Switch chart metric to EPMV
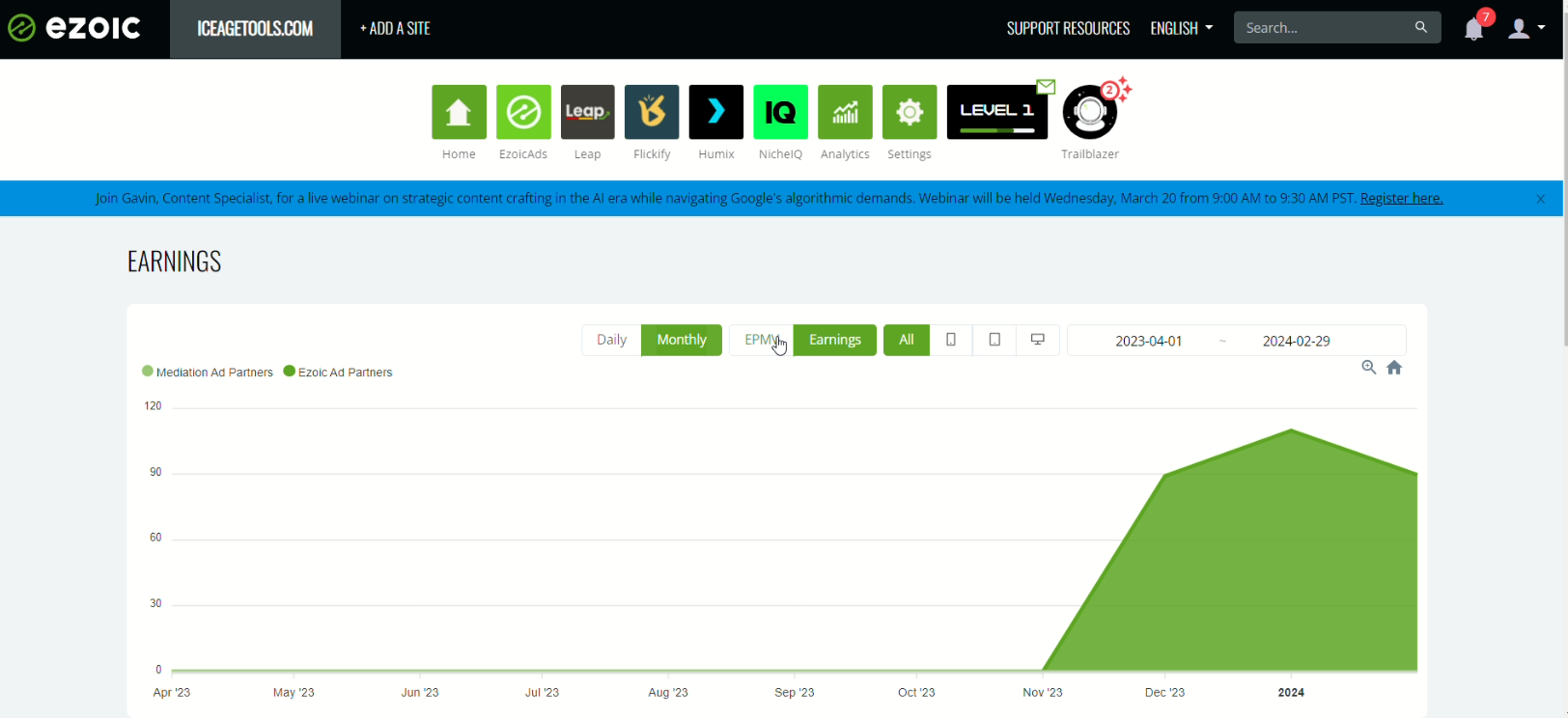Screen dimensions: 1568x718 click(761, 340)
